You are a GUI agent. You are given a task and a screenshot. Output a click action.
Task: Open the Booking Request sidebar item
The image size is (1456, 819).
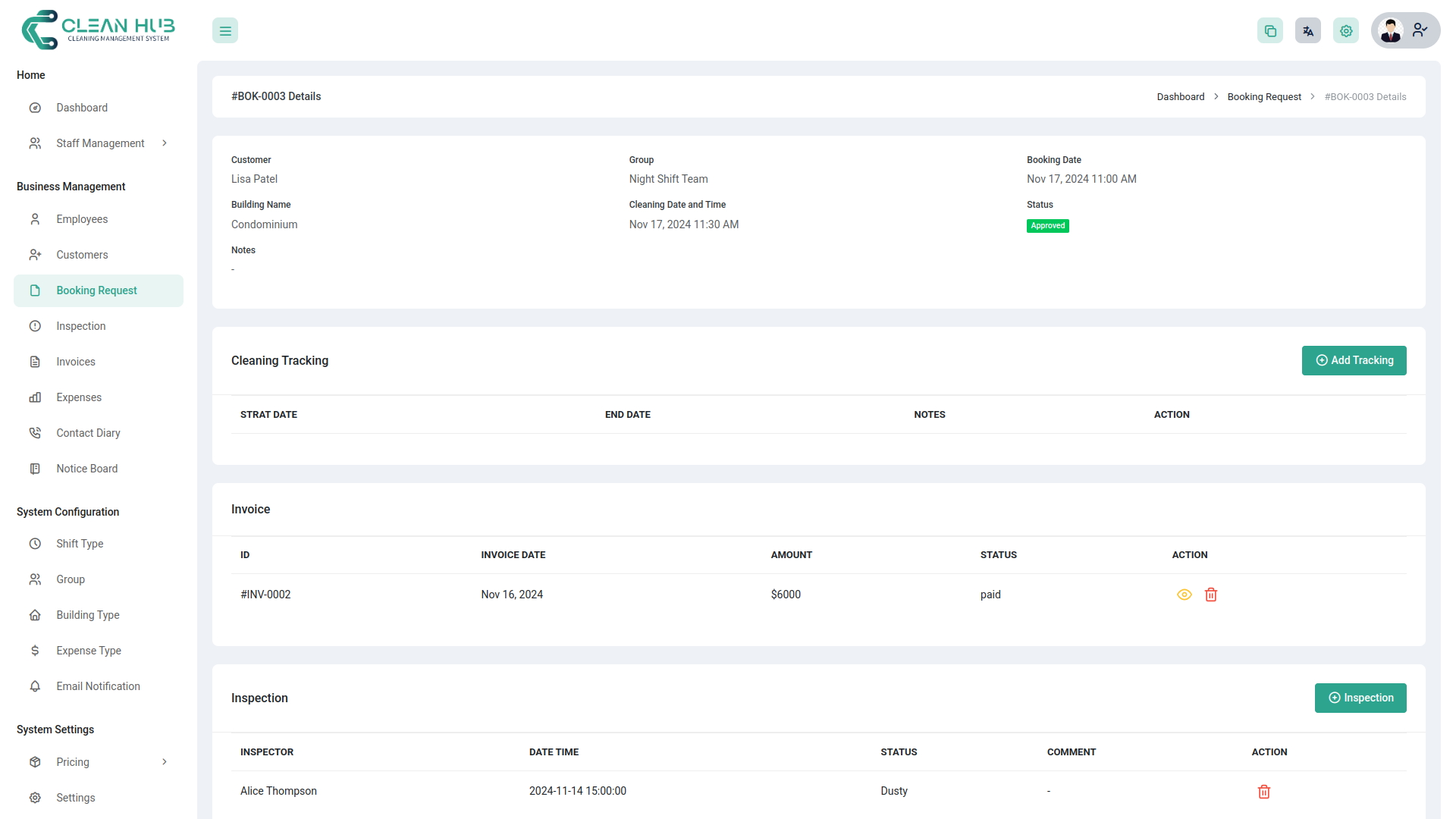pyautogui.click(x=97, y=290)
